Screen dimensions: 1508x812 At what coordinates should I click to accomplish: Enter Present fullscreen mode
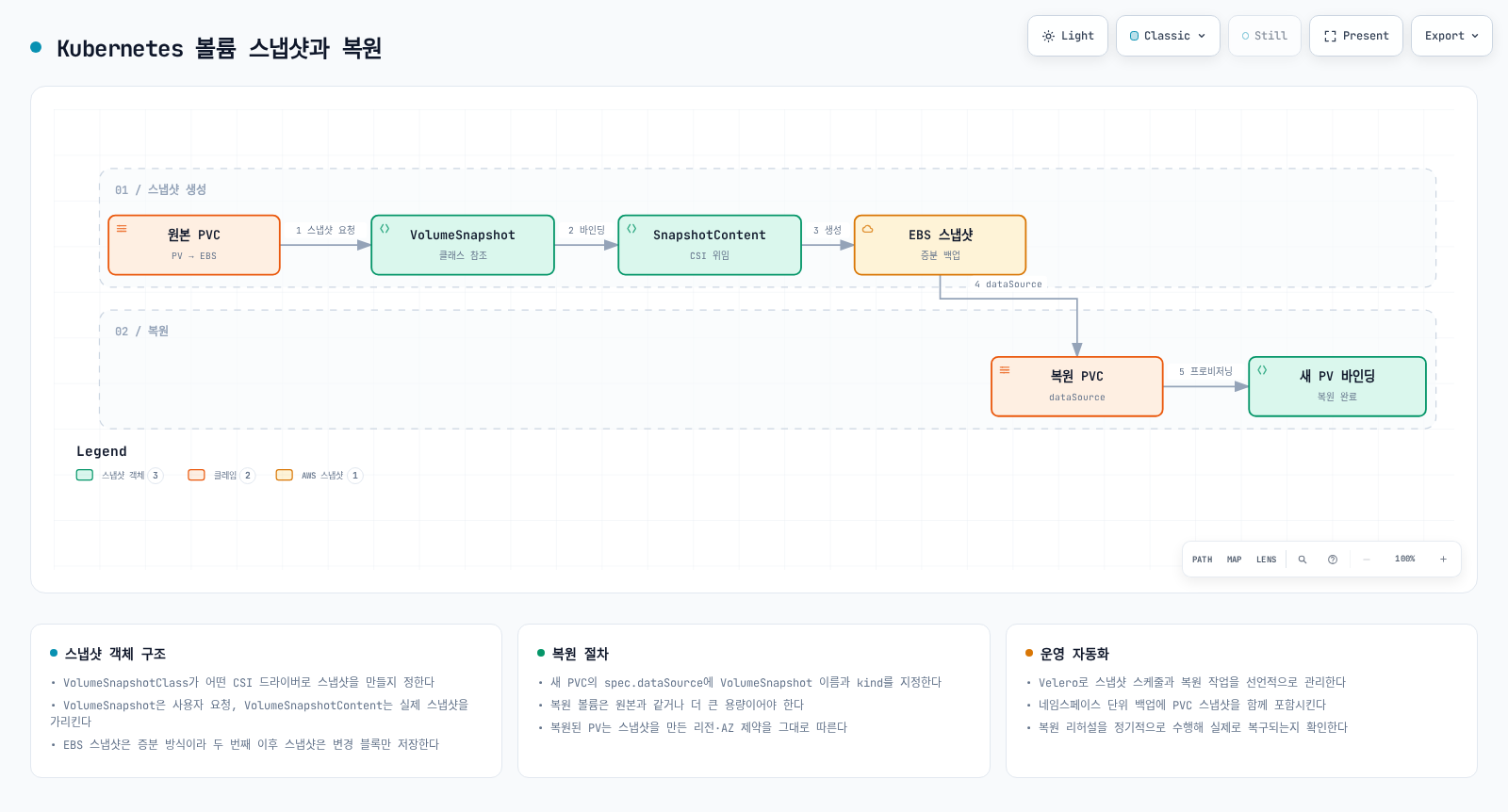point(1355,36)
